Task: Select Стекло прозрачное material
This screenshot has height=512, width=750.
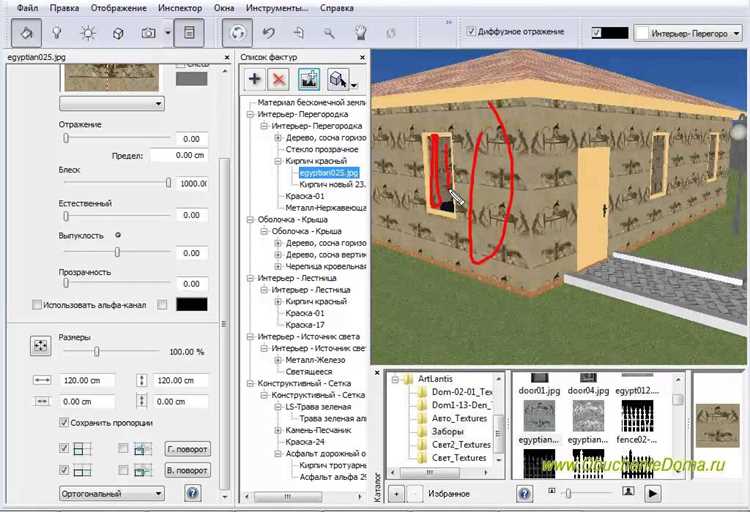Action: tap(321, 149)
